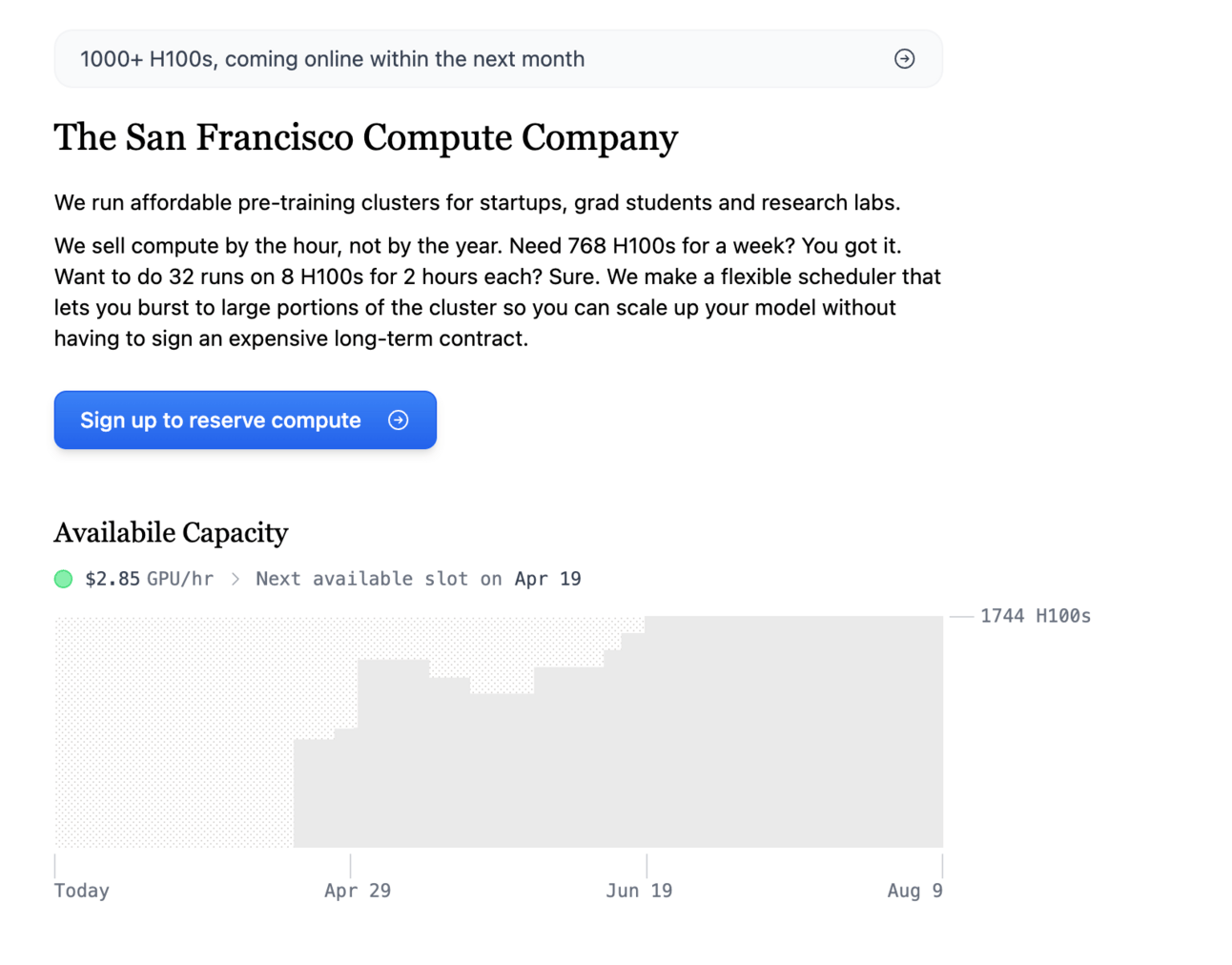Click the paragraph about selling compute hourly
Screen dimensions: 1232x965
pyautogui.click(x=496, y=292)
